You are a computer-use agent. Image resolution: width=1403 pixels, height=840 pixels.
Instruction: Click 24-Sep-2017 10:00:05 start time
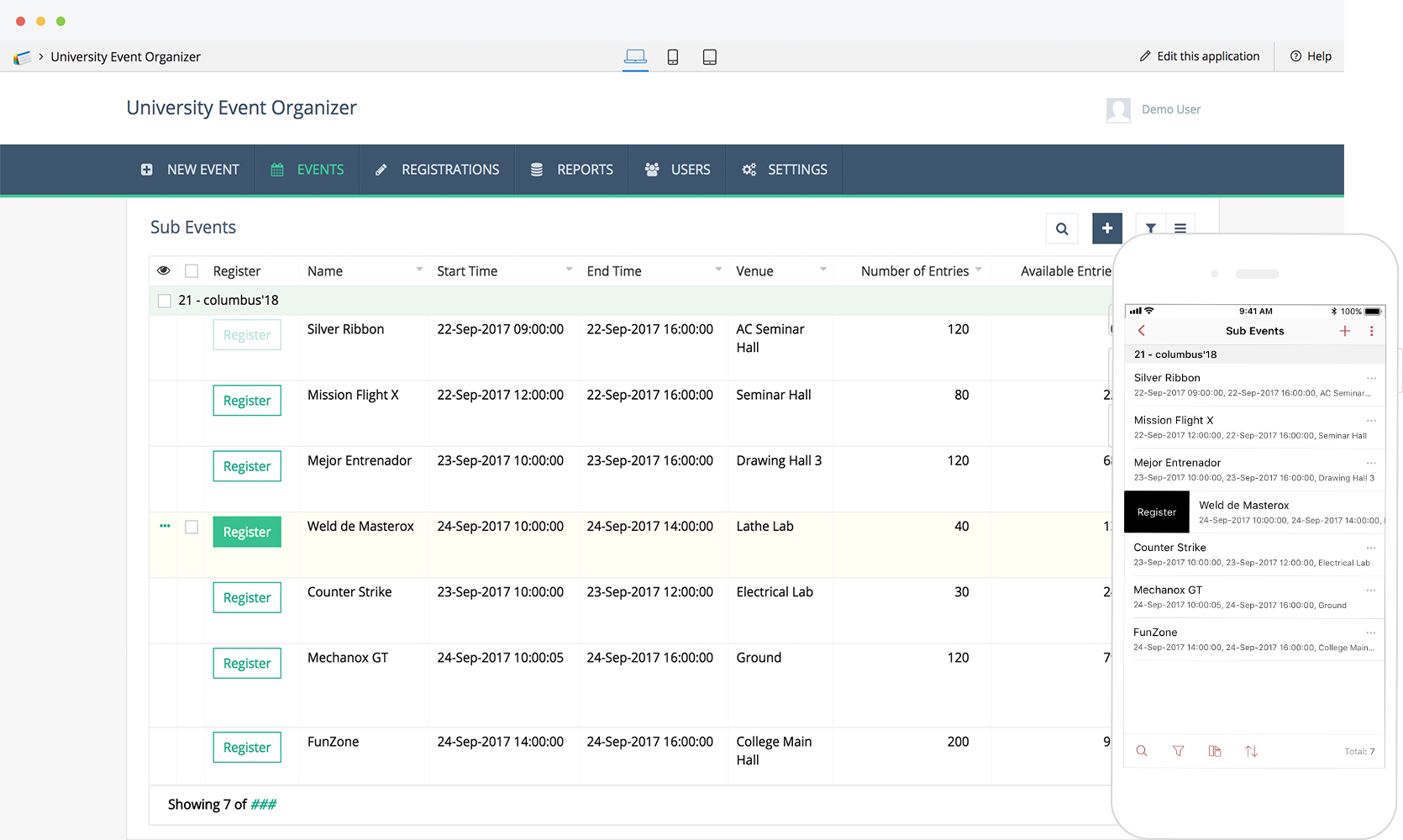click(x=500, y=658)
